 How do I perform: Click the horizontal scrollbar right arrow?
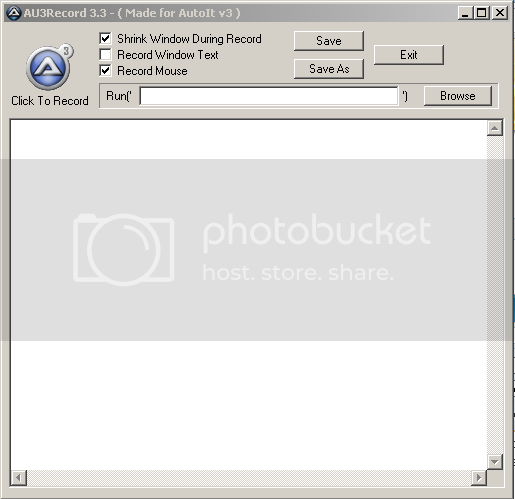[479, 478]
